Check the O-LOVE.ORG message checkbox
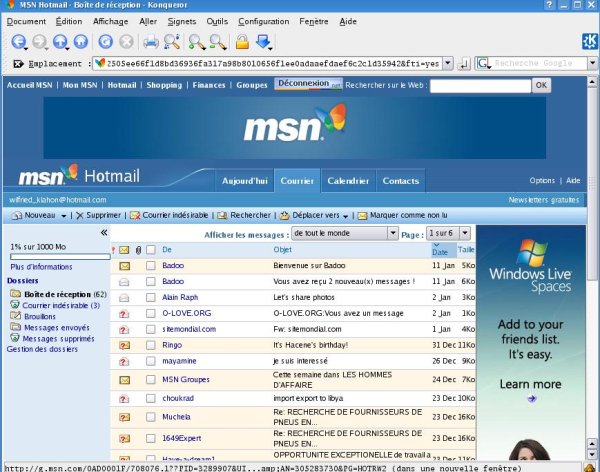 pos(151,314)
